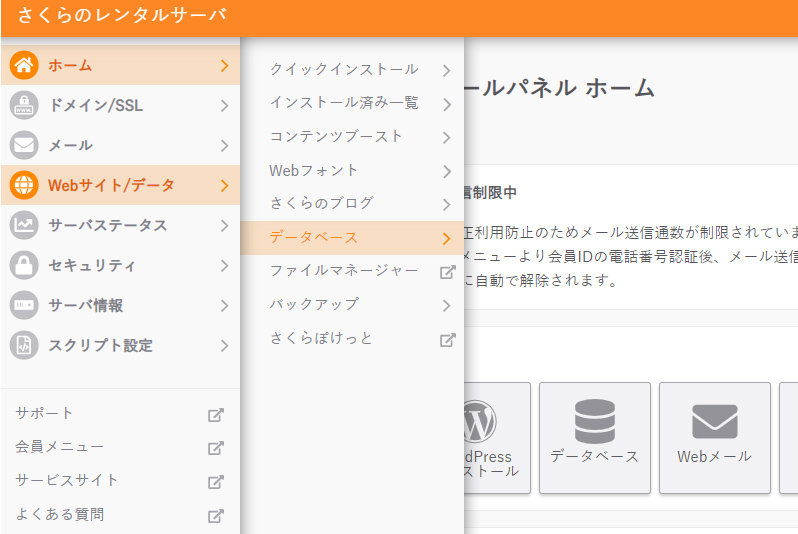Expand the コンテンツブースト submenu chevron
The width and height of the screenshot is (798, 534).
click(446, 137)
